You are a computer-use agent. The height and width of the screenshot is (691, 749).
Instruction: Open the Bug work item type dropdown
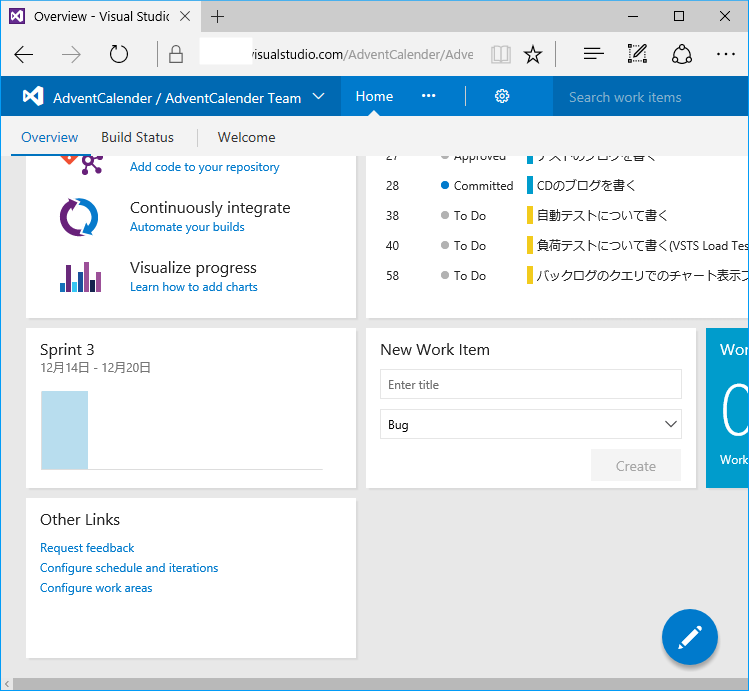click(531, 424)
